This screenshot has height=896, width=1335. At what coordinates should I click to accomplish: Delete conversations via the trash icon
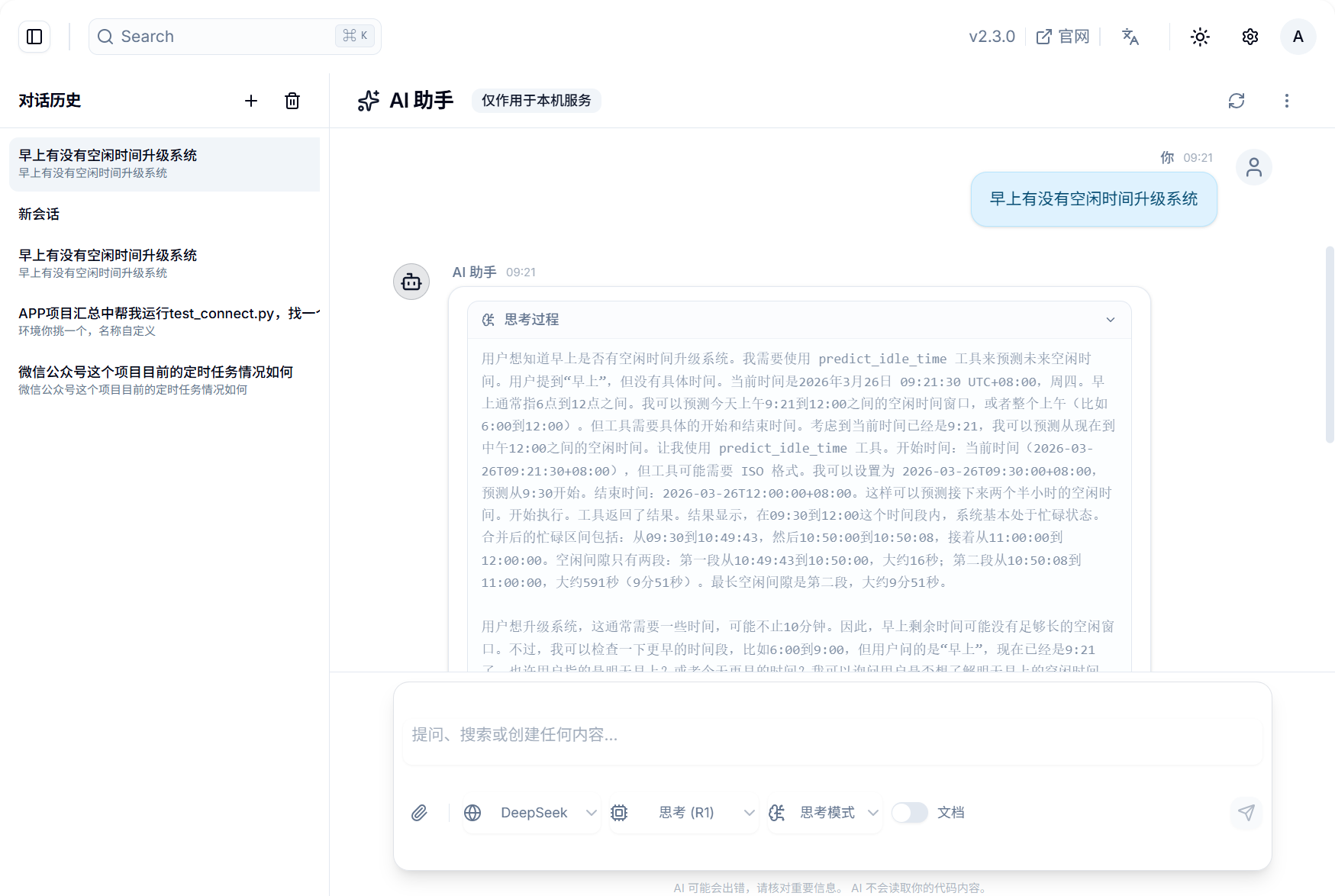click(292, 101)
